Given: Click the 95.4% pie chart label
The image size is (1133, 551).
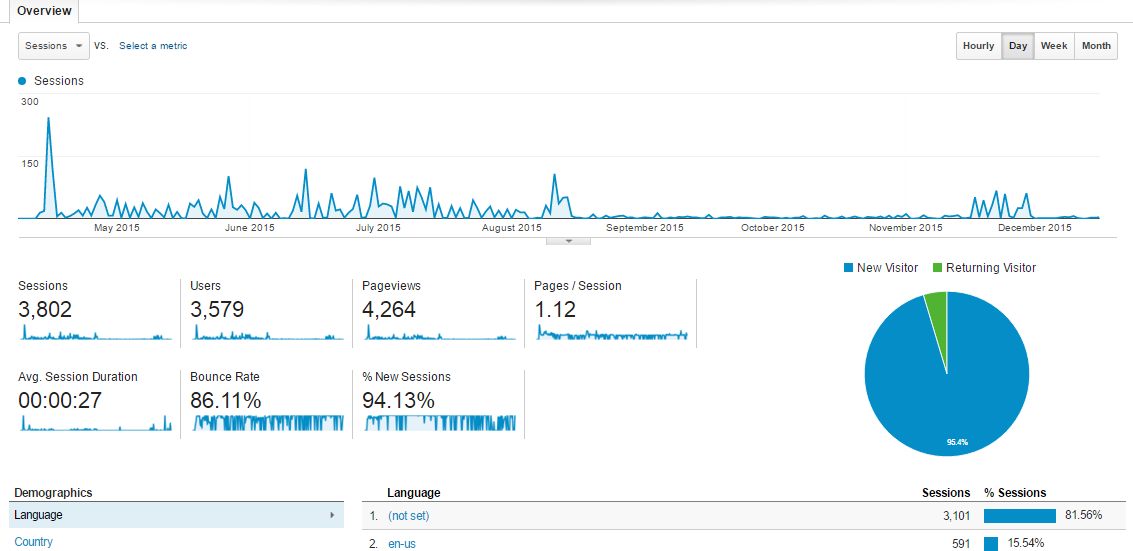Looking at the screenshot, I should point(957,442).
